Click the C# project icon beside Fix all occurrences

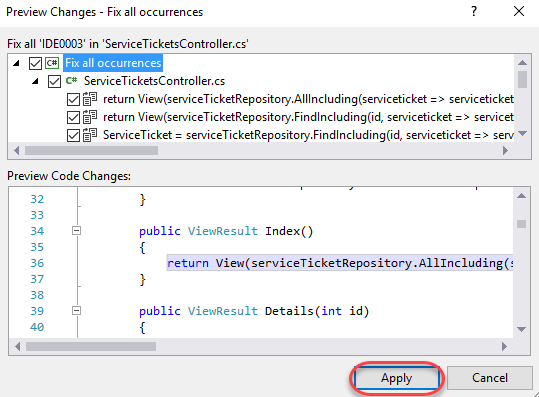coord(52,63)
